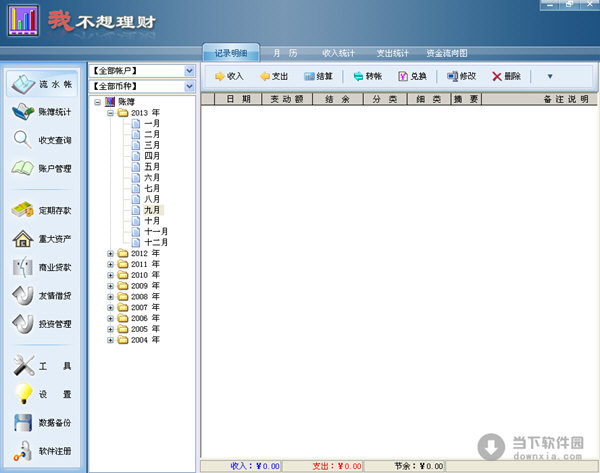Select 二月 under 2013

tap(152, 134)
